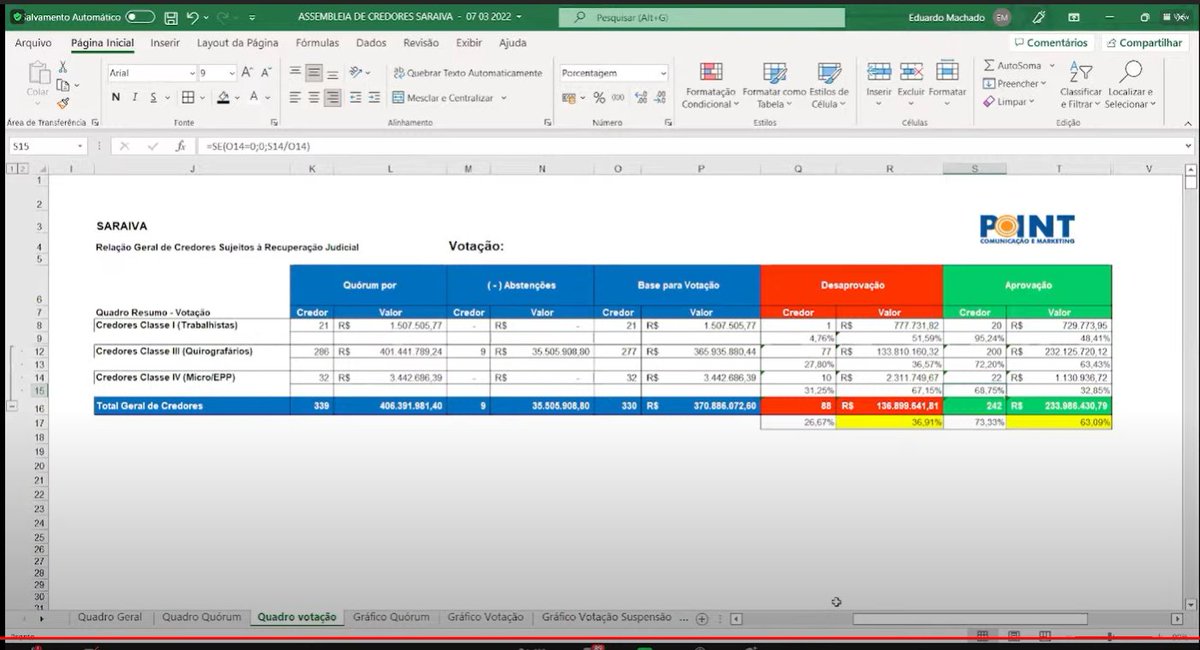Click the insert function fx icon
Screen dimensions: 1200x650
coord(180,146)
